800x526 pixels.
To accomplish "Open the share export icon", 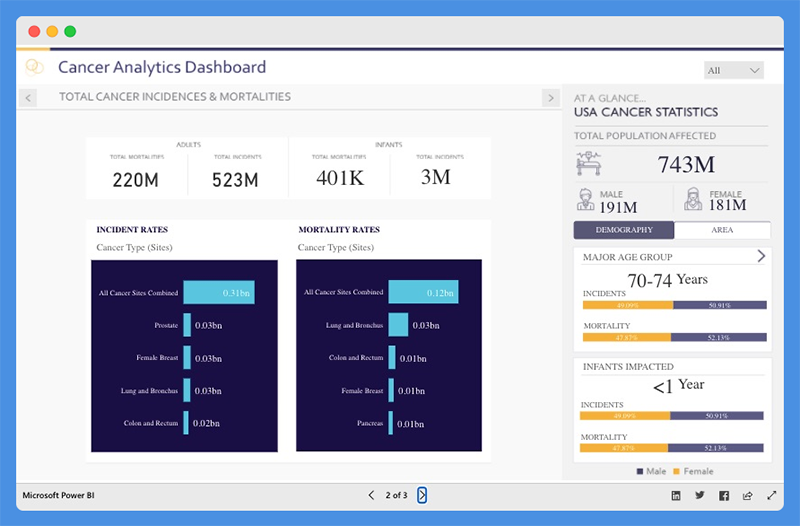I will click(747, 495).
